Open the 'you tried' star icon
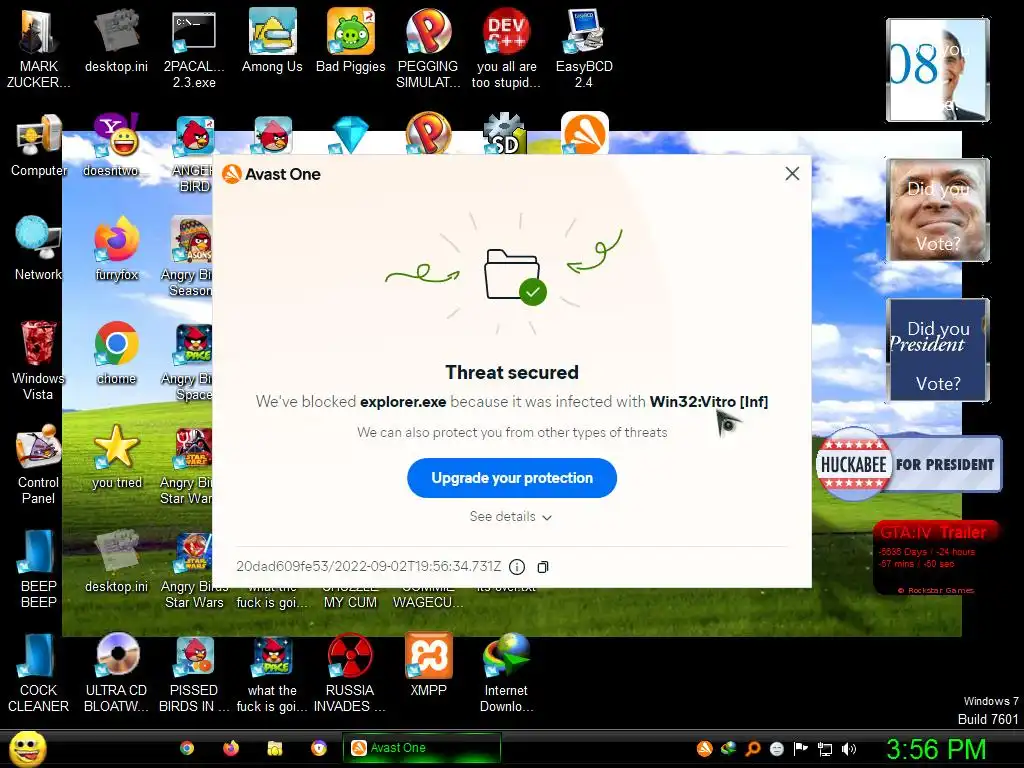Image resolution: width=1024 pixels, height=768 pixels. tap(116, 456)
